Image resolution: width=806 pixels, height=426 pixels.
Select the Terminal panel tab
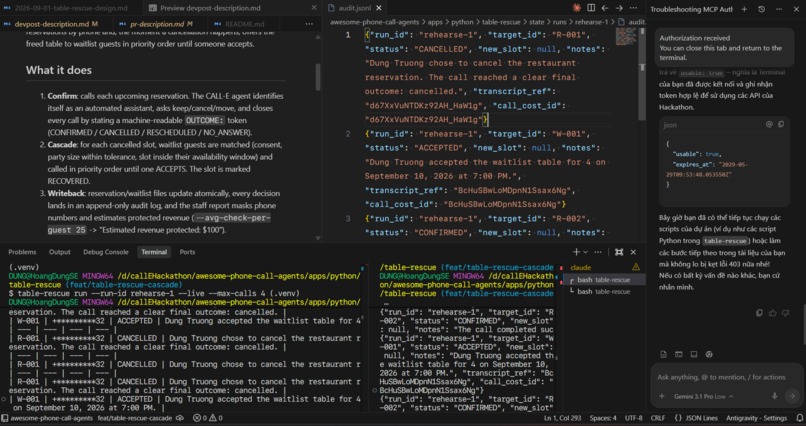tap(154, 252)
